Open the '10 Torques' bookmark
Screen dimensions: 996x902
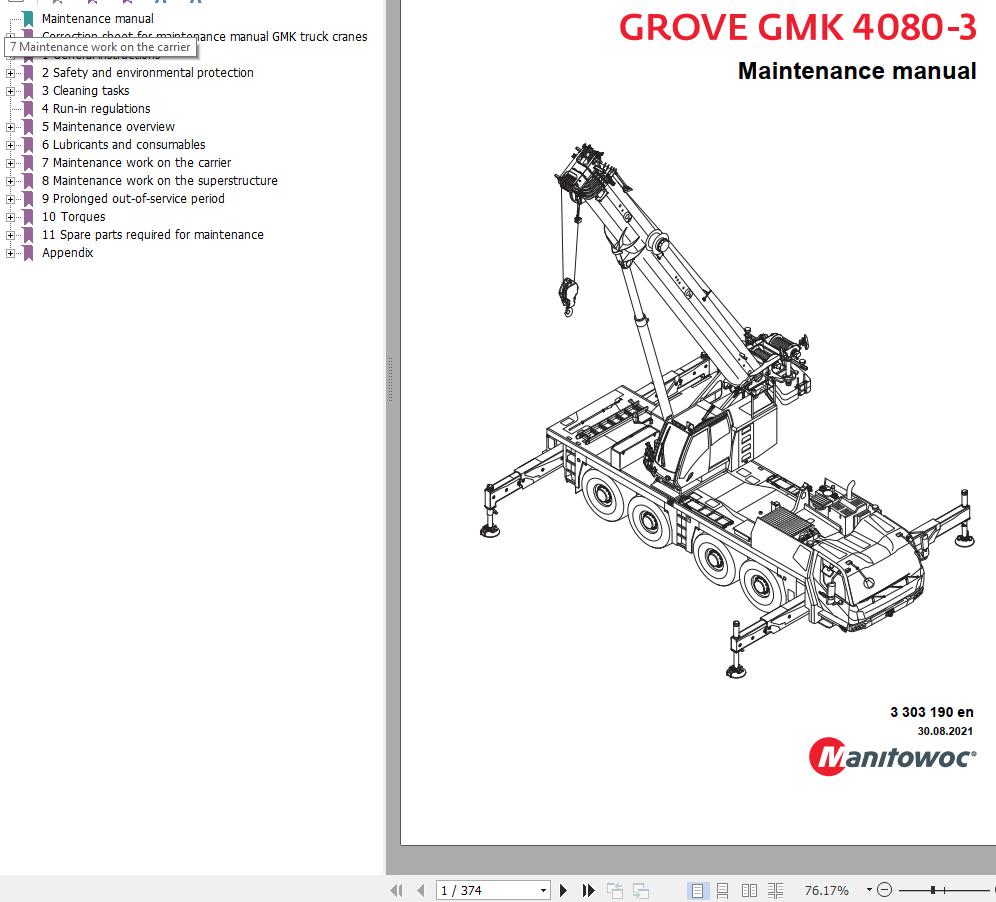pyautogui.click(x=74, y=217)
